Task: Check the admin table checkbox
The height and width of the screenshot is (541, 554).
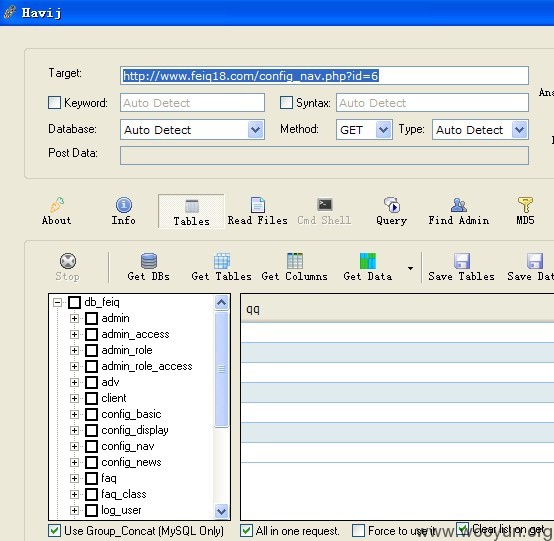Action: pos(92,318)
